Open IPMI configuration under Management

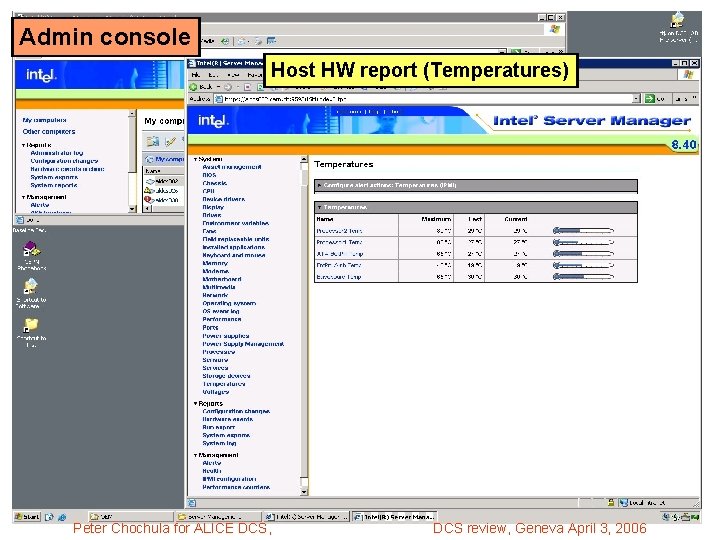pyautogui.click(x=229, y=479)
